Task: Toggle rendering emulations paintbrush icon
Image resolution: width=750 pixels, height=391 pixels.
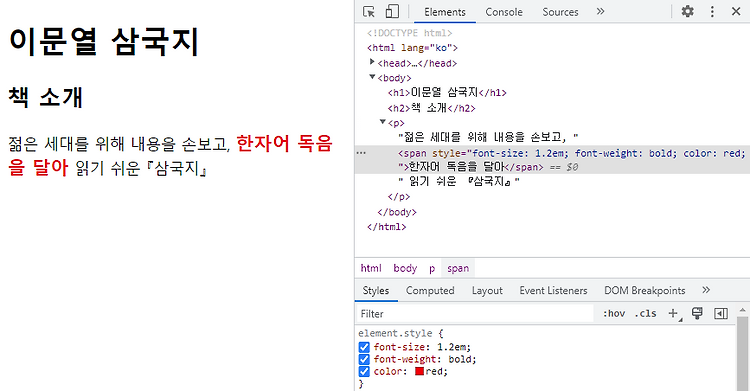Action: point(697,313)
